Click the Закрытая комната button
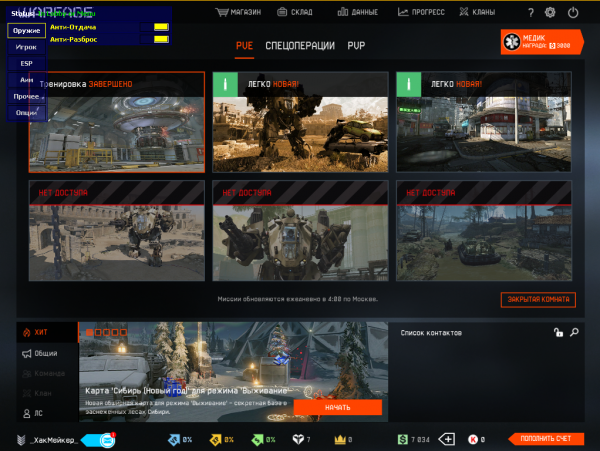Image resolution: width=600 pixels, height=451 pixels. coord(538,300)
